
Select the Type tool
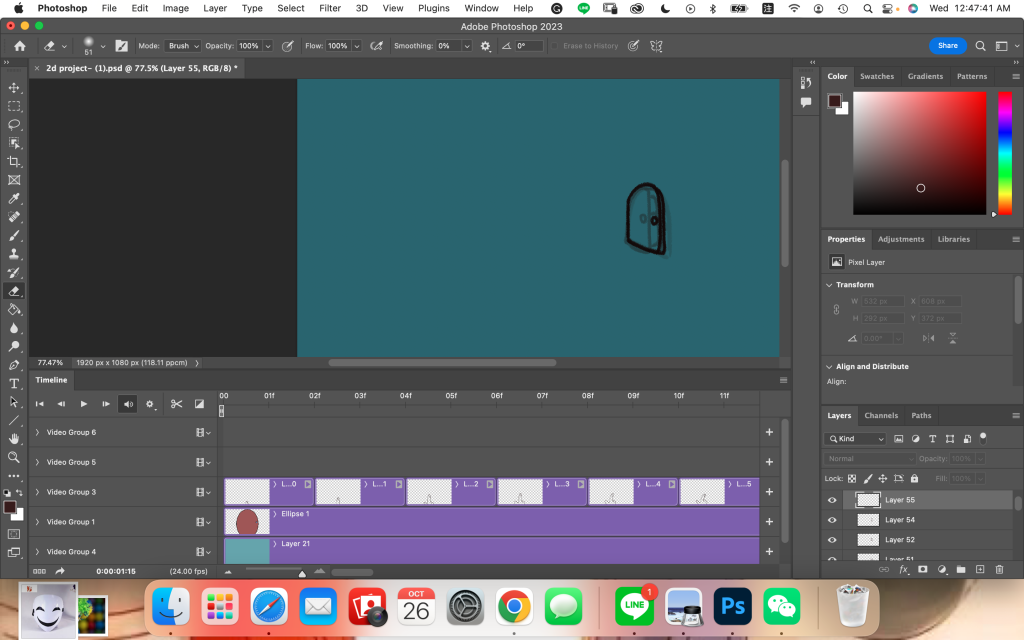point(14,383)
